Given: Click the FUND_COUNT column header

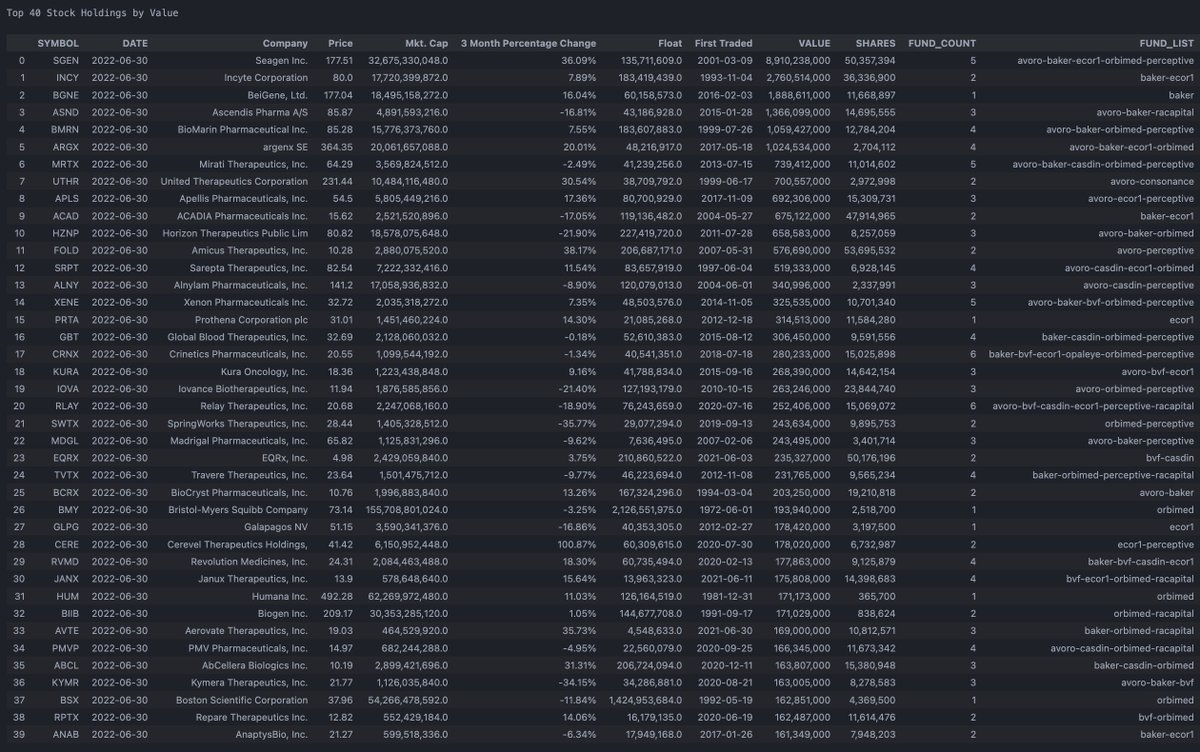Looking at the screenshot, I should (x=941, y=43).
